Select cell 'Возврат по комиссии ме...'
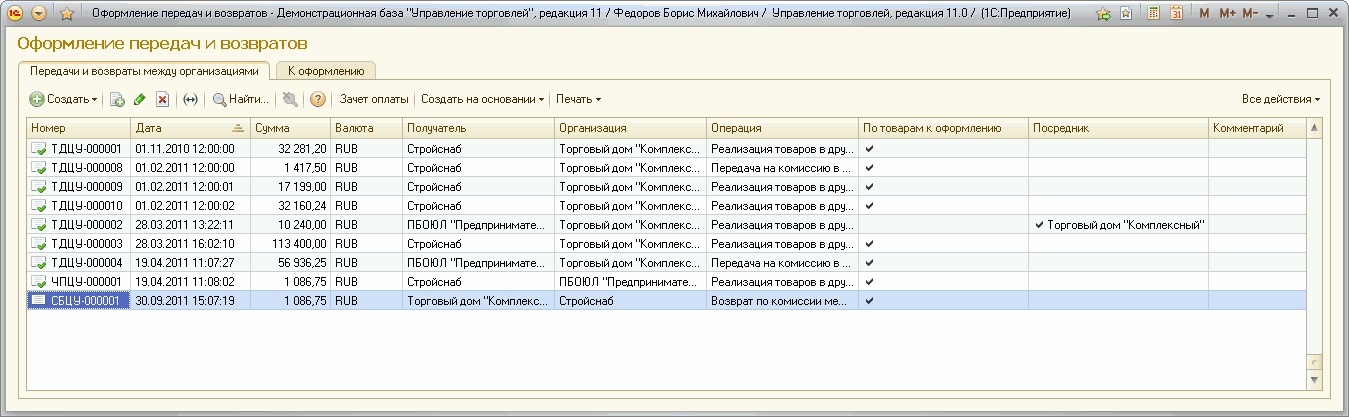 click(782, 300)
